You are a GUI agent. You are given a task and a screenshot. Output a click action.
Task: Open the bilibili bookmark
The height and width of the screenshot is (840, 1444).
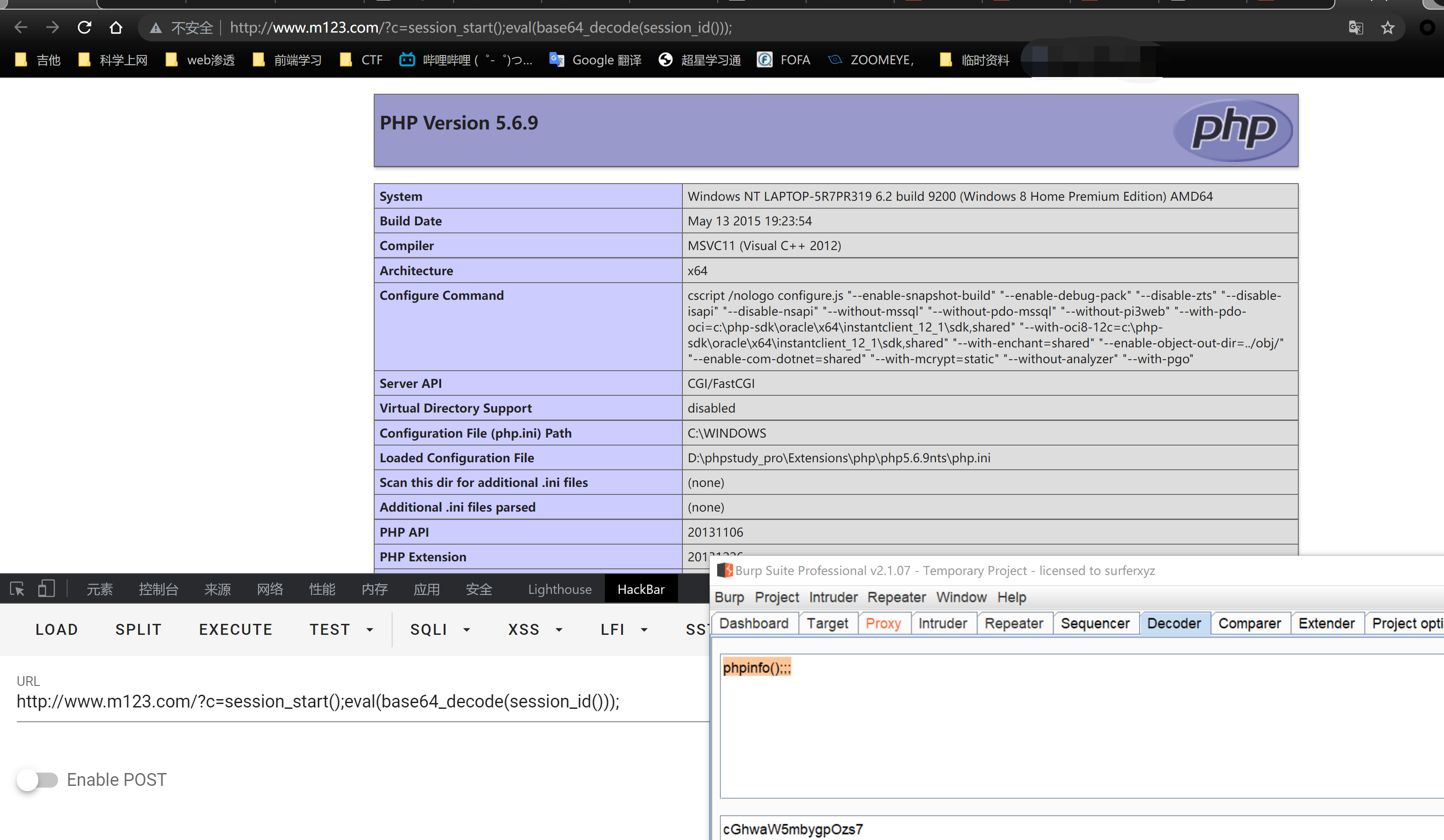pyautogui.click(x=465, y=59)
